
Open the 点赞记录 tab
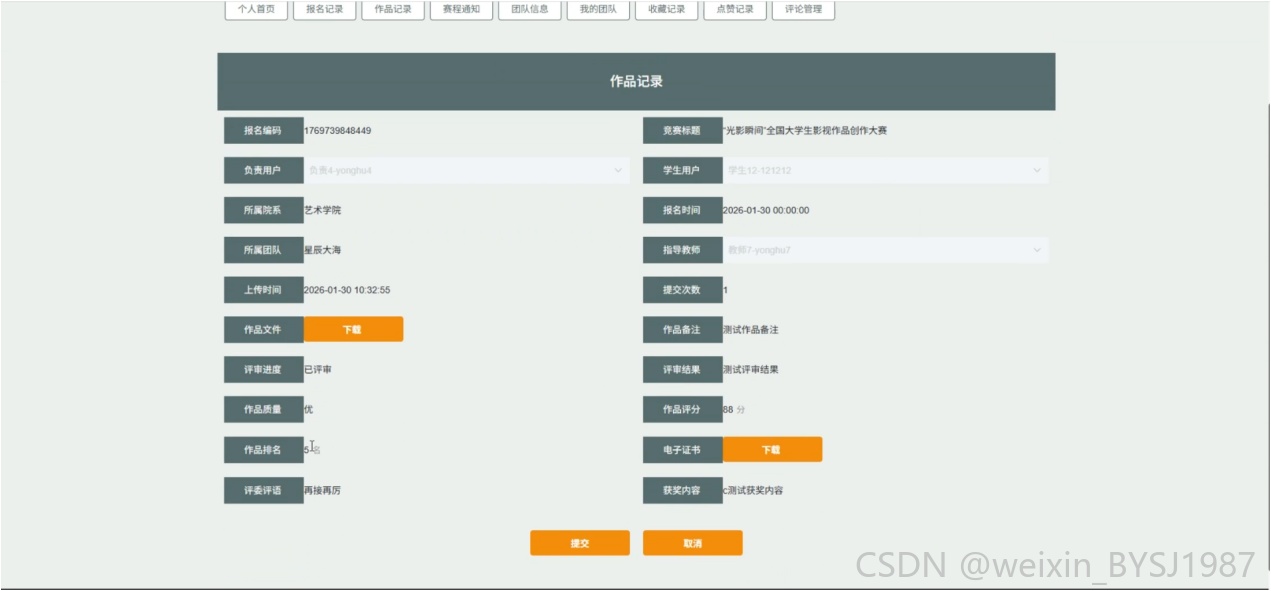point(735,10)
